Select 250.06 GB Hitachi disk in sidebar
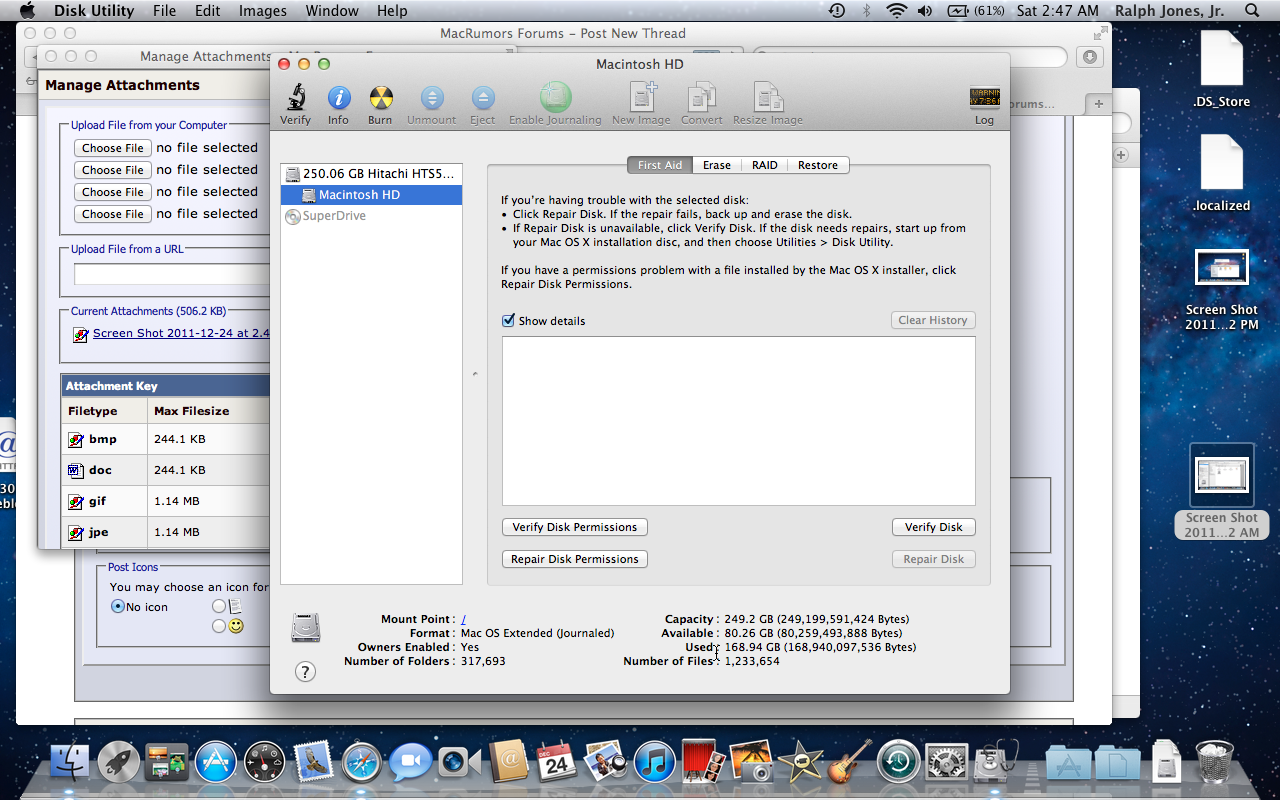The image size is (1280, 800). coord(371,173)
